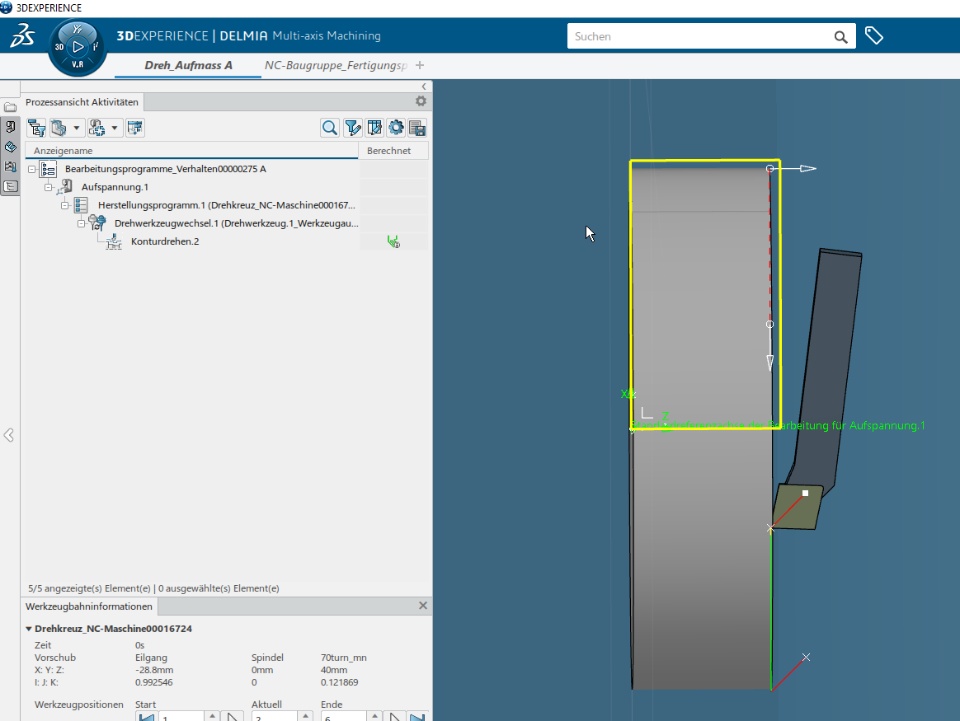Screen dimensions: 960x721
Task: Open Prozessansicht panel settings gear
Action: [421, 101]
